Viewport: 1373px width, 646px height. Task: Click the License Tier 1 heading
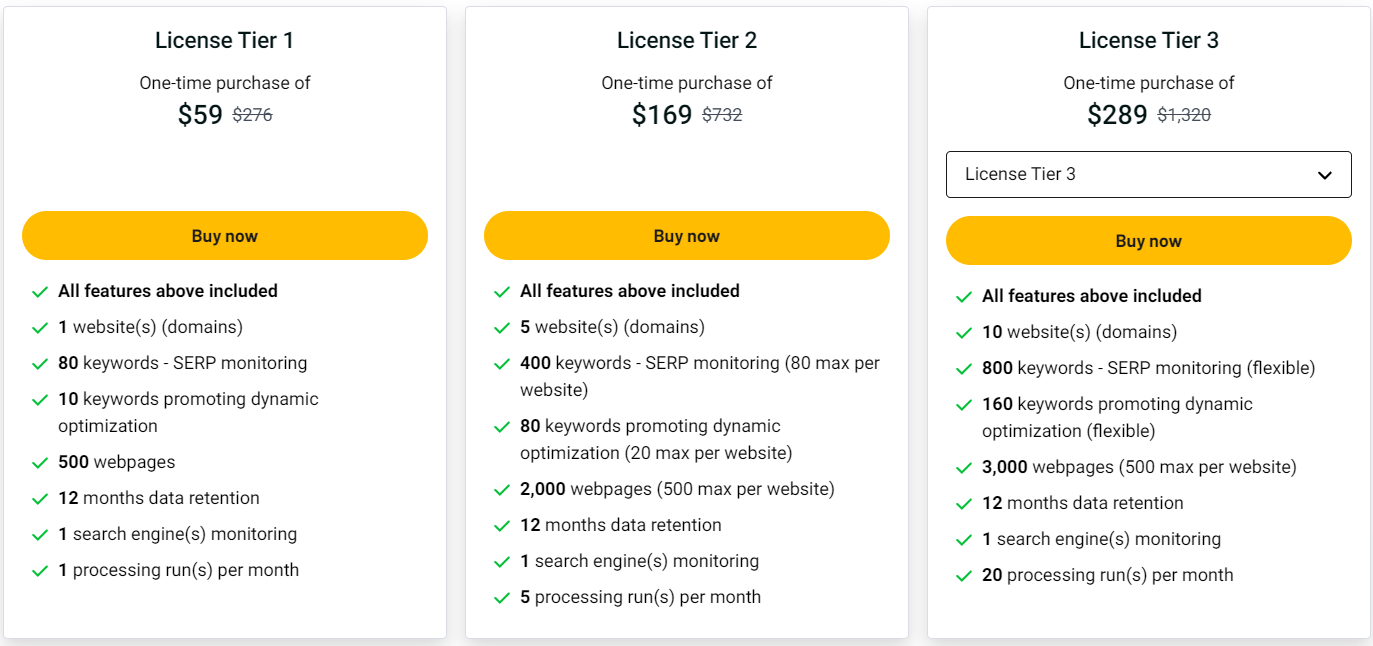pyautogui.click(x=225, y=41)
